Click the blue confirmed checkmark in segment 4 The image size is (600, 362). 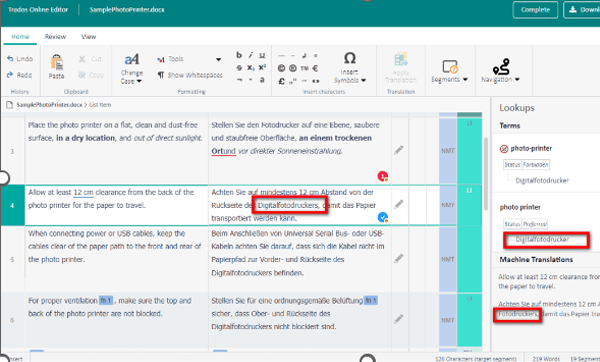(x=383, y=217)
